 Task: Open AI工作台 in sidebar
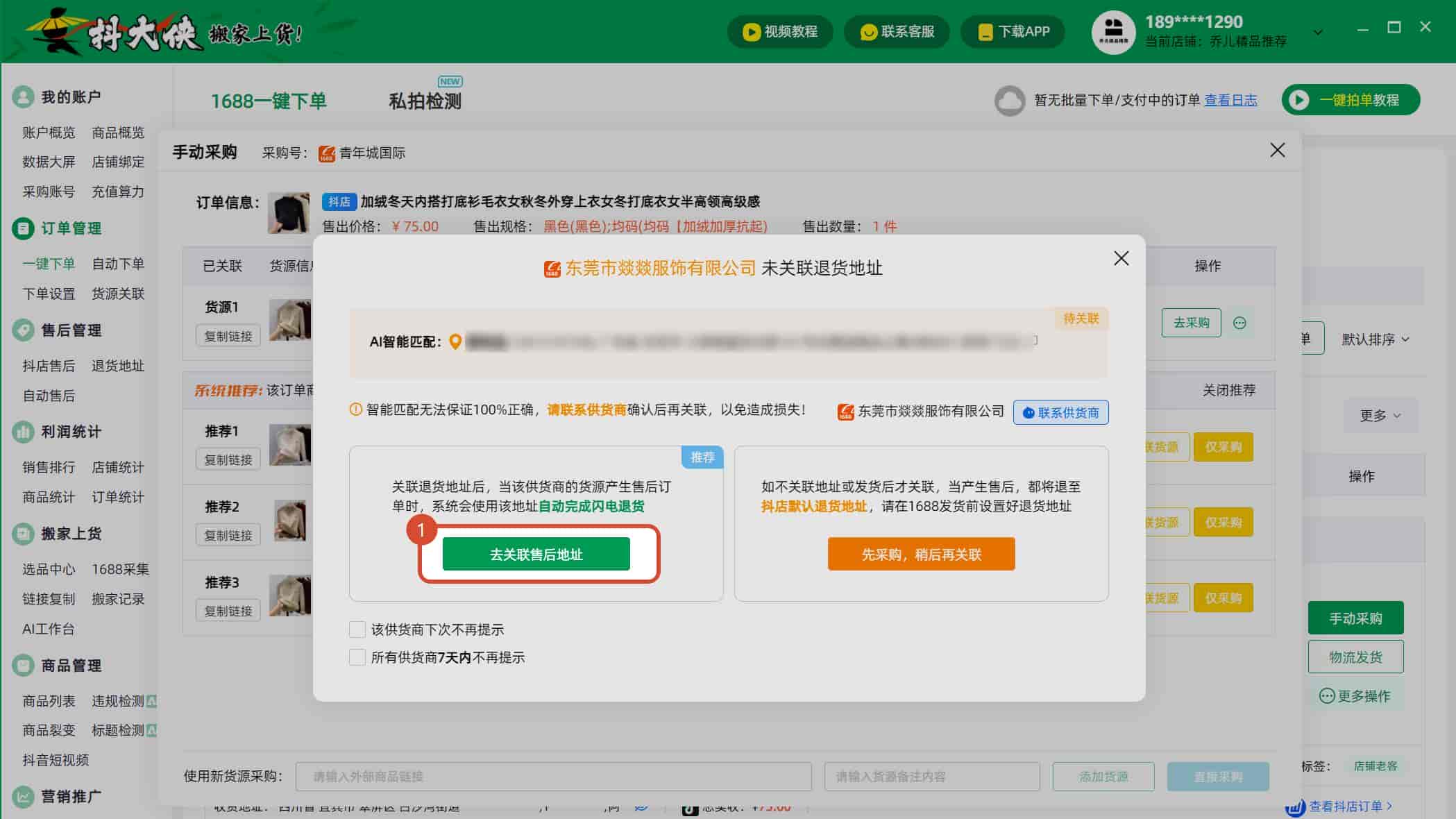point(49,629)
